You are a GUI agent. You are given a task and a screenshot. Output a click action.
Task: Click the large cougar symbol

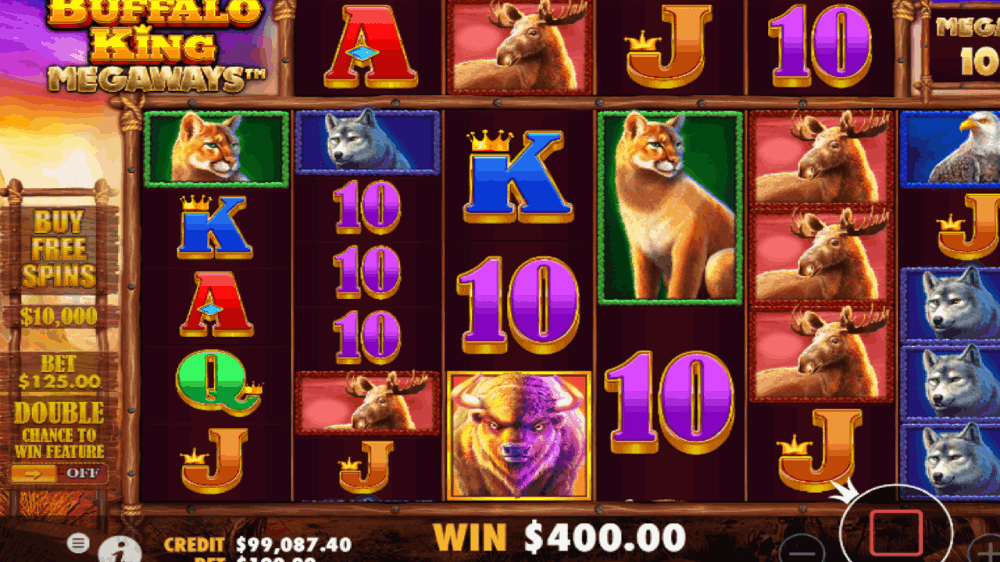click(x=670, y=207)
